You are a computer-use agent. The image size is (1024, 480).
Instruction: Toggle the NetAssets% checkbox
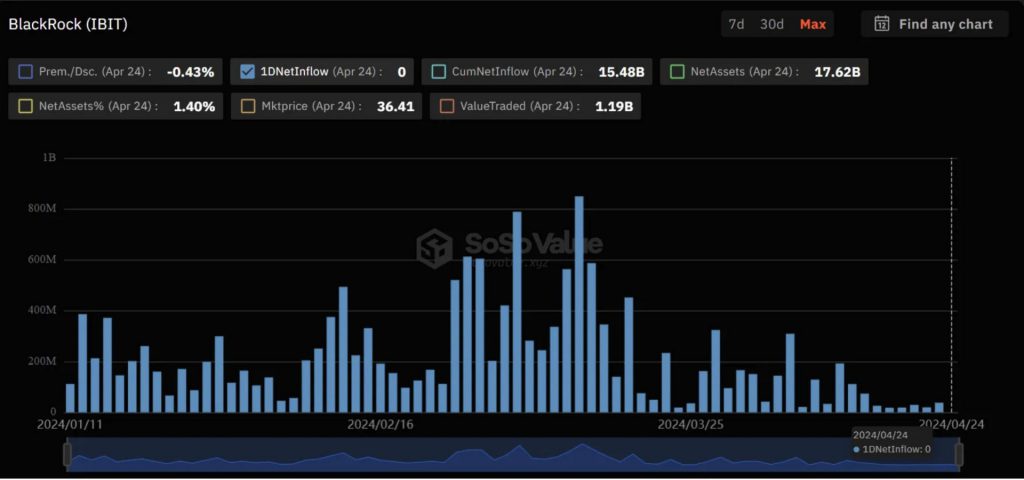tap(25, 106)
